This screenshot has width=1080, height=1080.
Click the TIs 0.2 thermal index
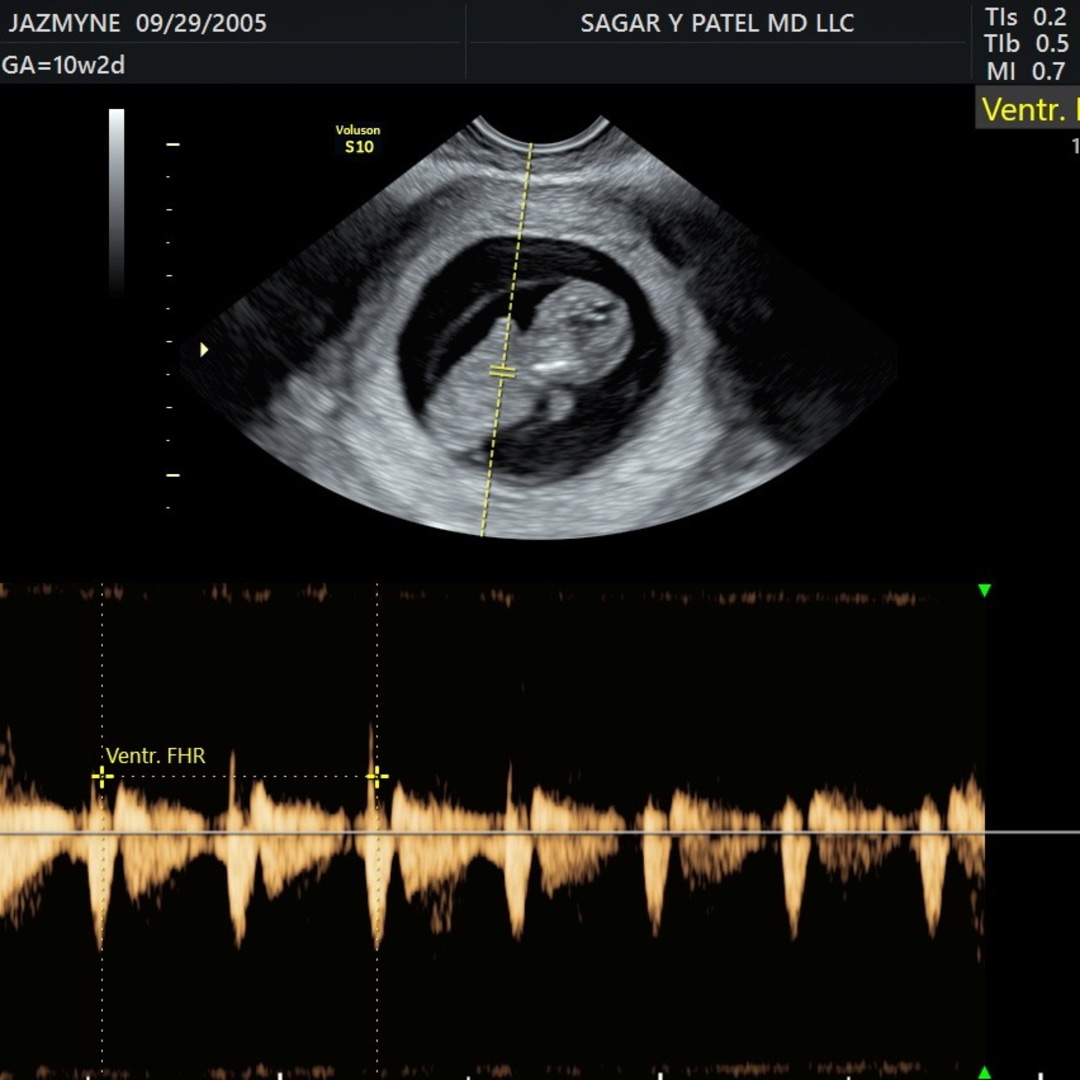pos(1026,17)
